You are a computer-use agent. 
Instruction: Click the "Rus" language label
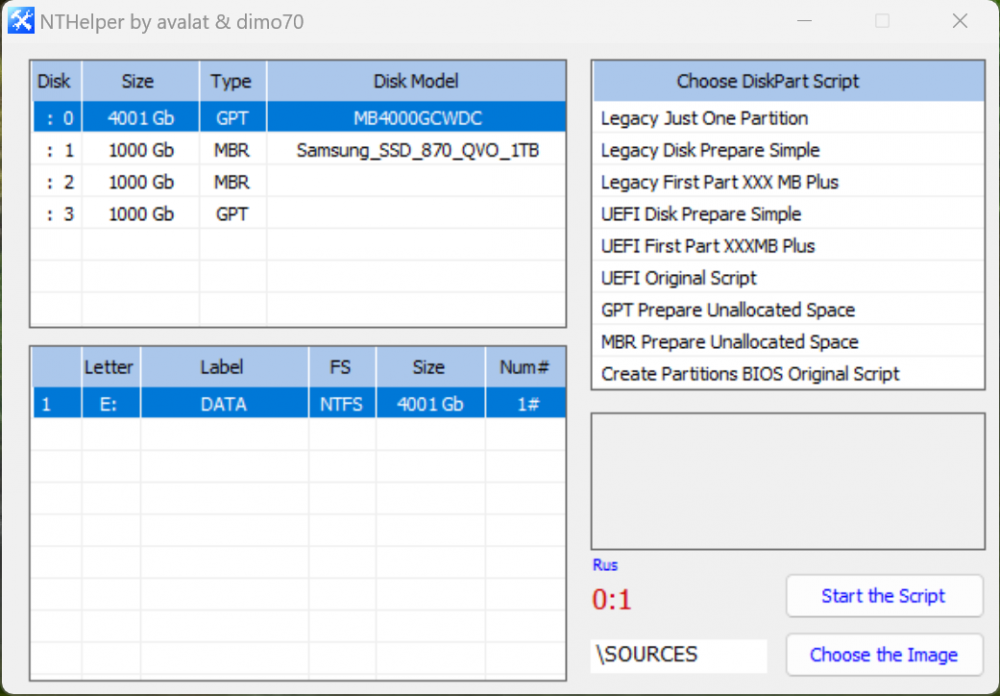coord(605,565)
